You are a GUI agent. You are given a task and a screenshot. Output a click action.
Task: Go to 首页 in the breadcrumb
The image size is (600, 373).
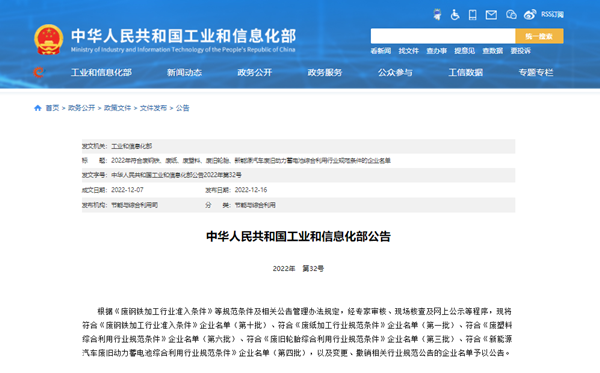point(52,108)
